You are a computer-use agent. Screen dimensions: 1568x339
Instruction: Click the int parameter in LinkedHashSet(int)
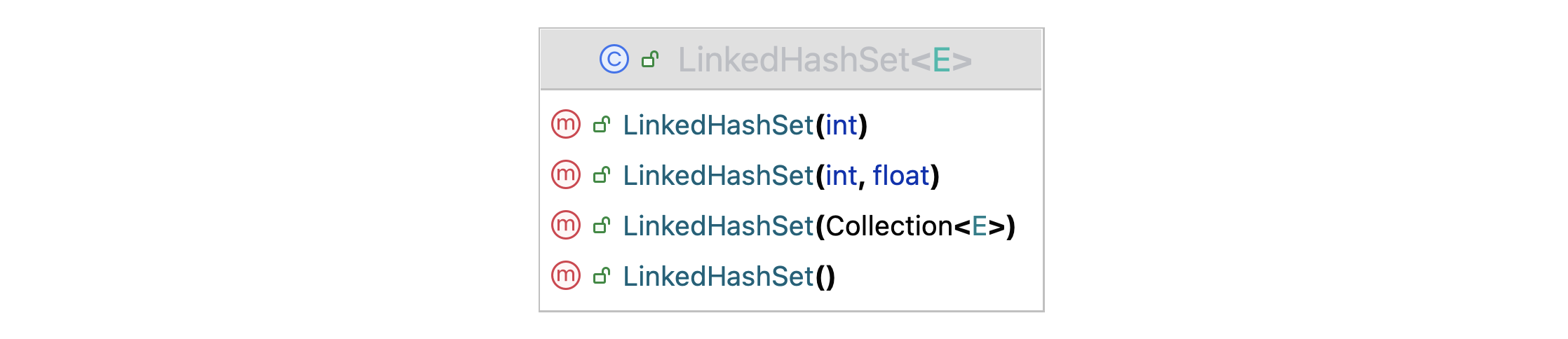(842, 125)
